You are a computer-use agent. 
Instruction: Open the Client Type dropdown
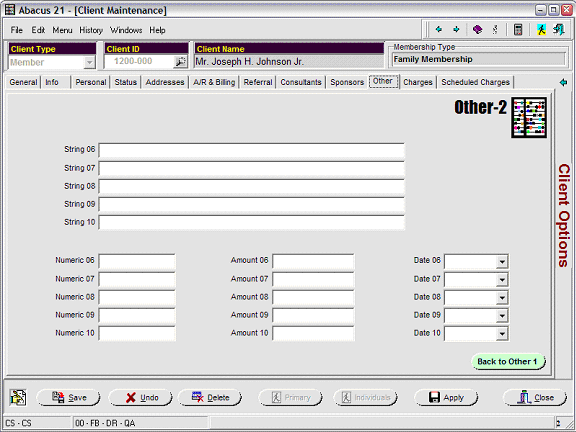click(89, 62)
